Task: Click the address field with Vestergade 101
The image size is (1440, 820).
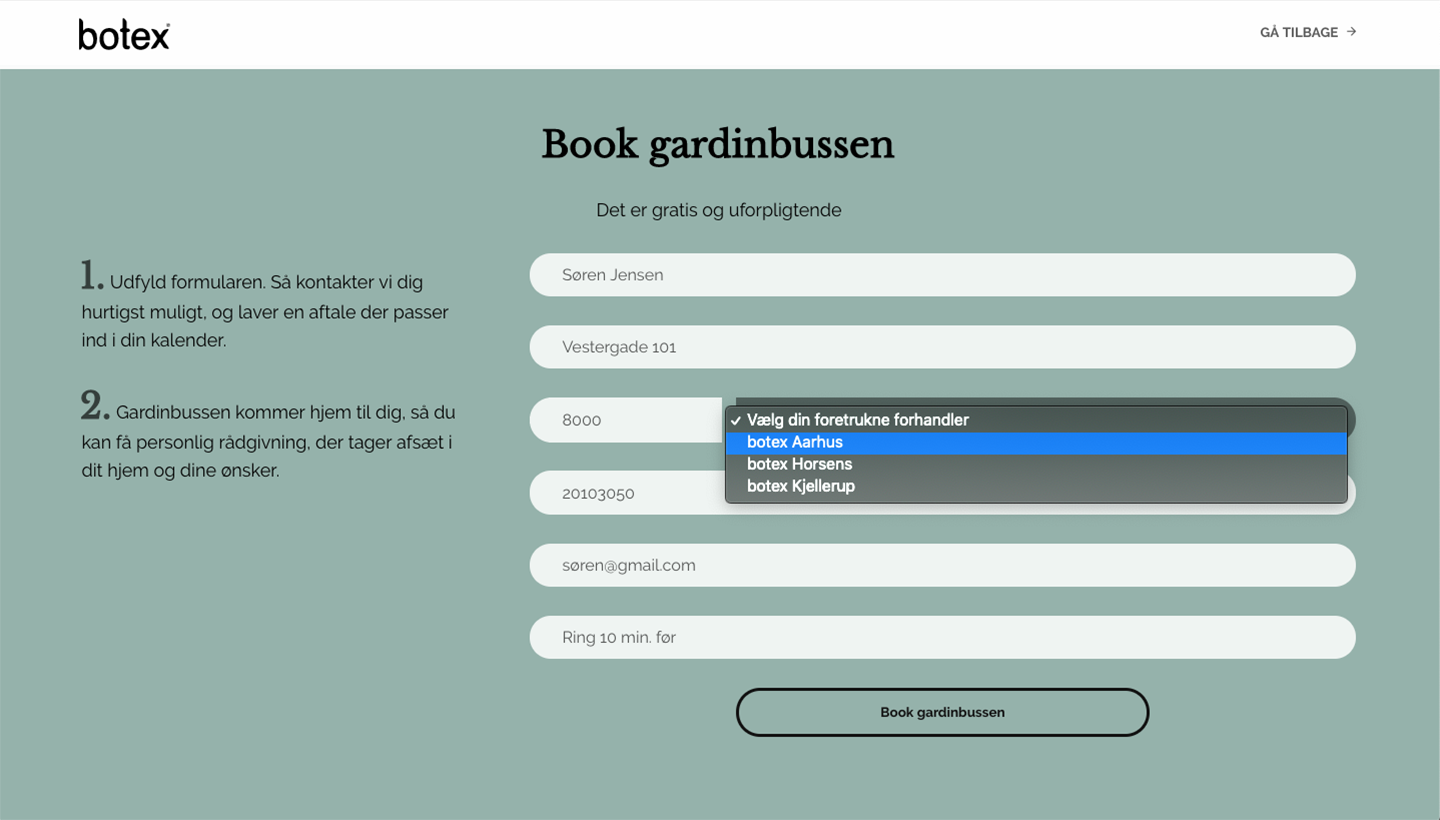Action: pyautogui.click(x=942, y=347)
